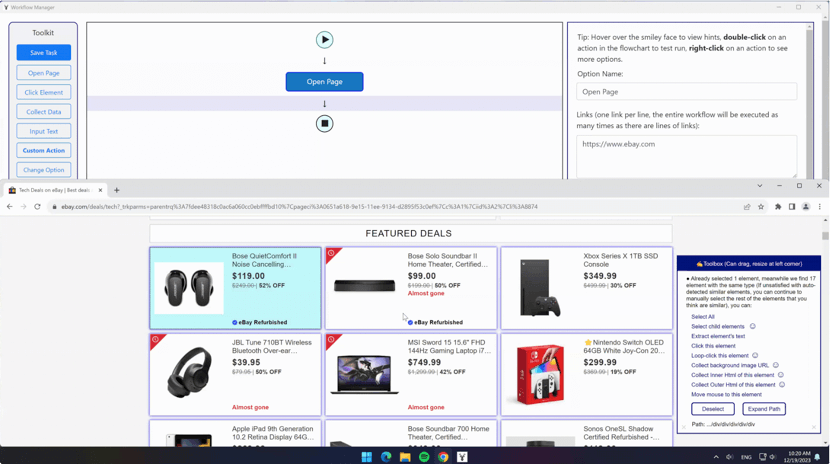Image resolution: width=830 pixels, height=464 pixels.
Task: Choose Extract element's text in Toolbox
Action: [718, 336]
